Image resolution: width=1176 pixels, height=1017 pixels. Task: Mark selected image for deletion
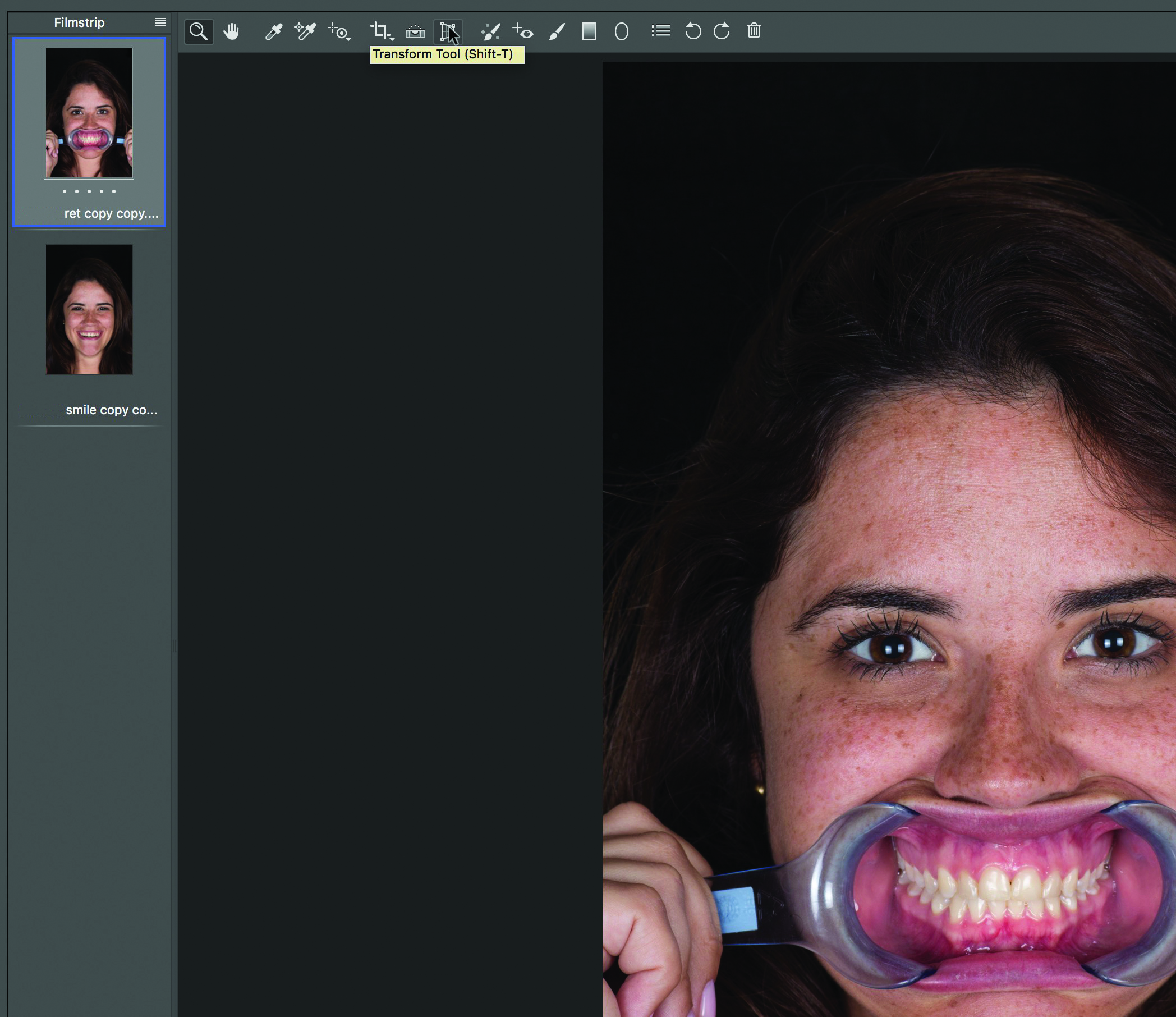point(754,31)
